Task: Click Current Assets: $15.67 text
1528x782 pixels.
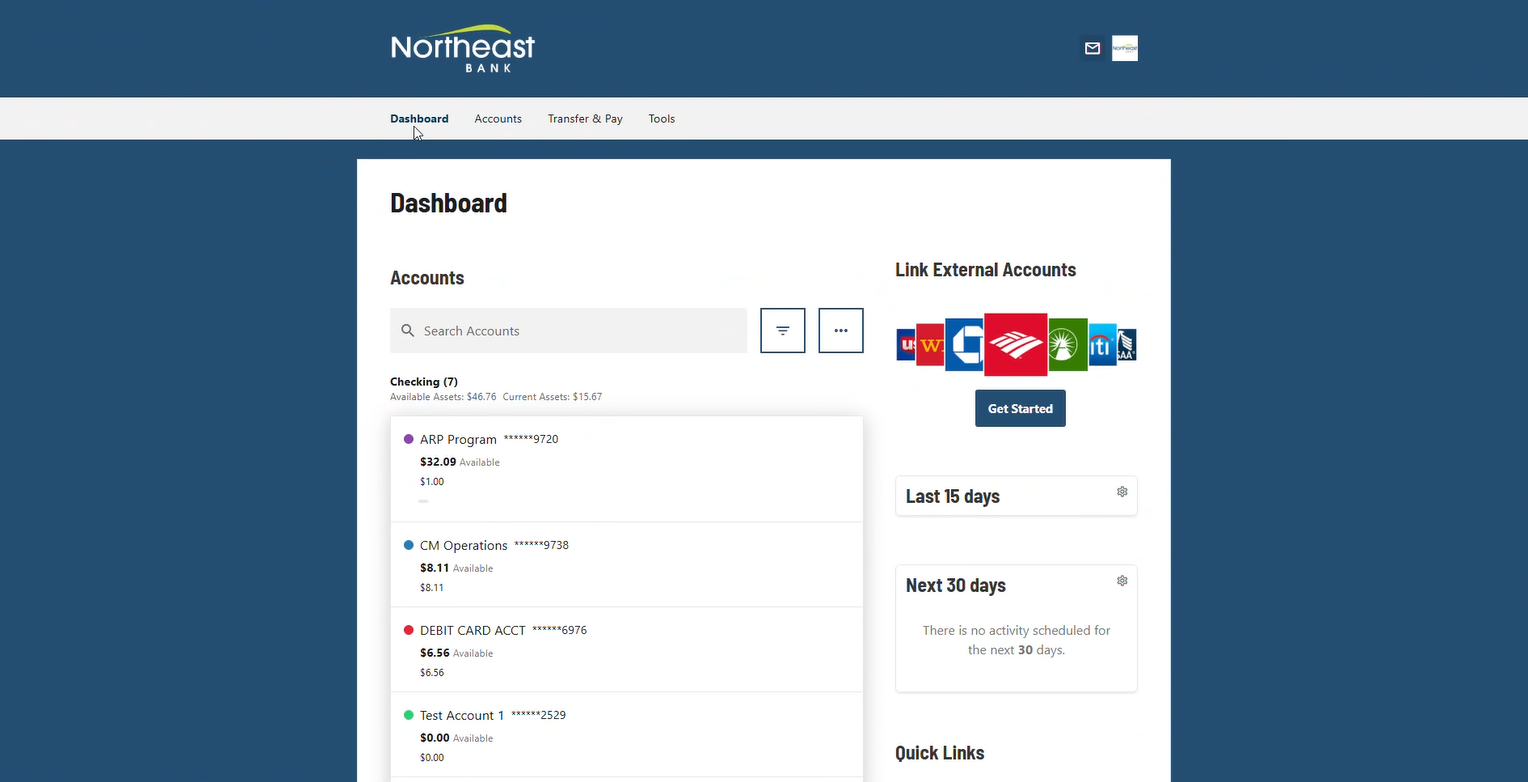Action: tap(552, 397)
